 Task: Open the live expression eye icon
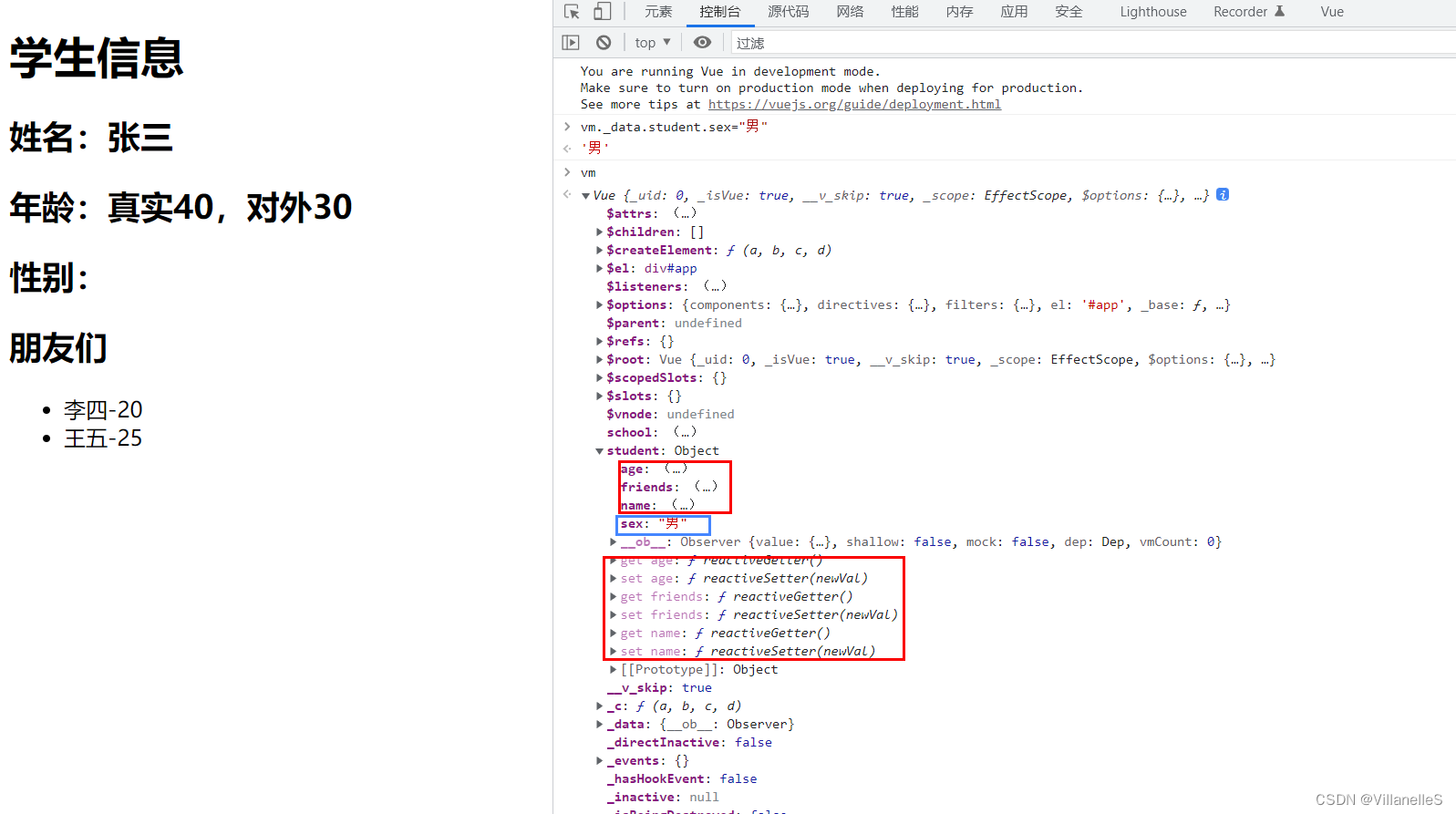coord(702,42)
